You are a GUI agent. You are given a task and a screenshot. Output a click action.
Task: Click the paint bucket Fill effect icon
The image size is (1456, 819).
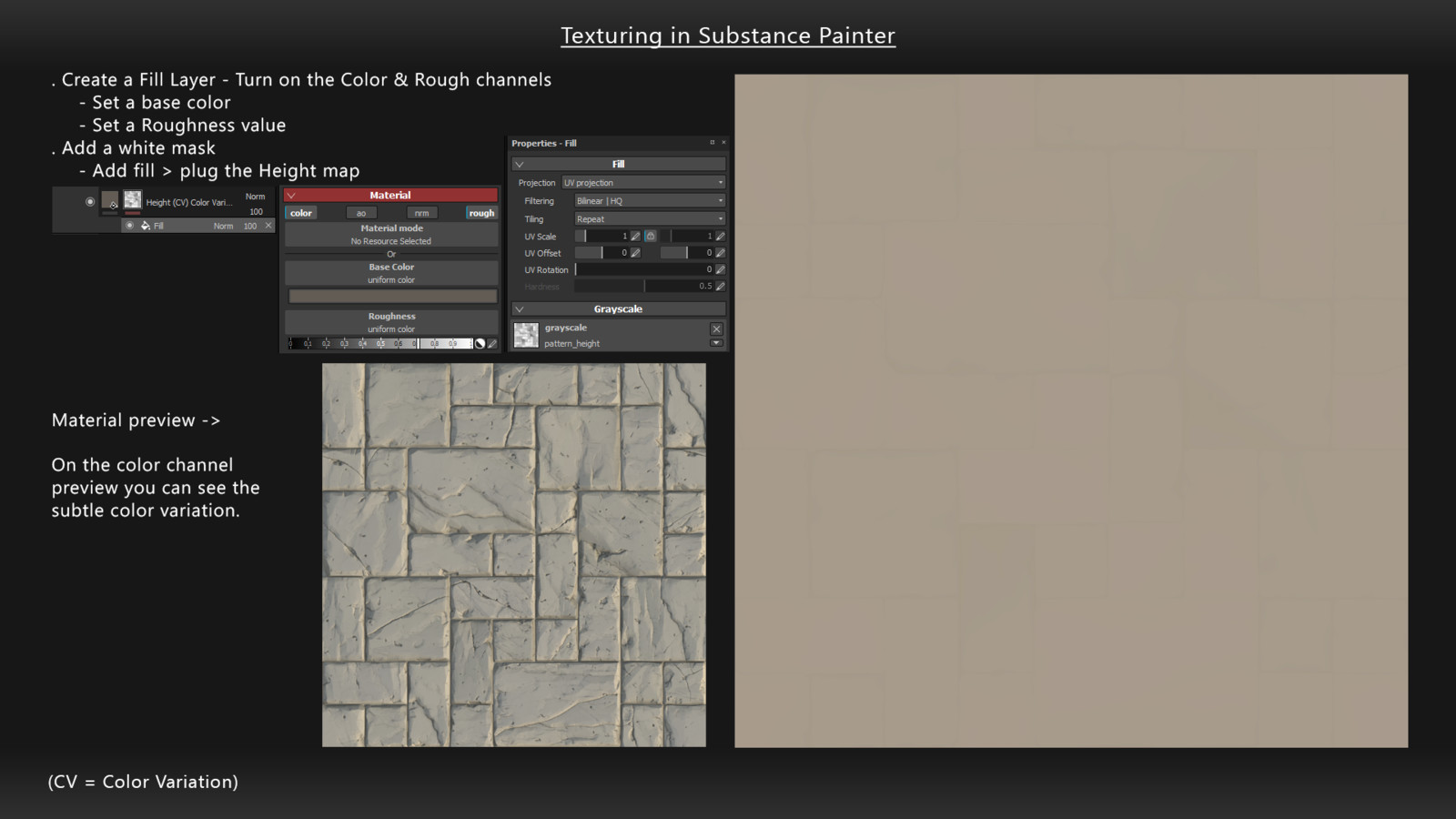point(146,226)
